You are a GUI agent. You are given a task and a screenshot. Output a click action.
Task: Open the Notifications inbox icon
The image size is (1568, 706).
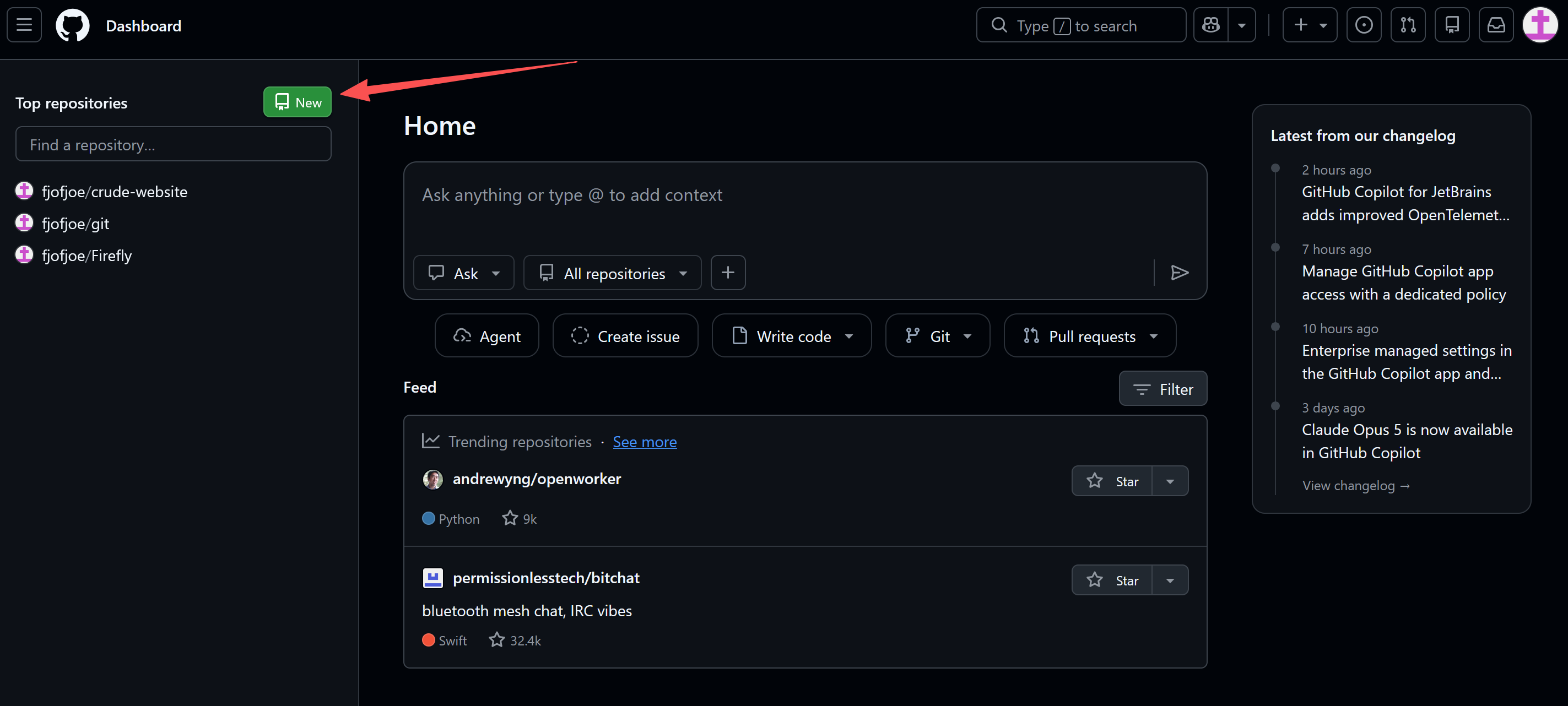pos(1496,25)
